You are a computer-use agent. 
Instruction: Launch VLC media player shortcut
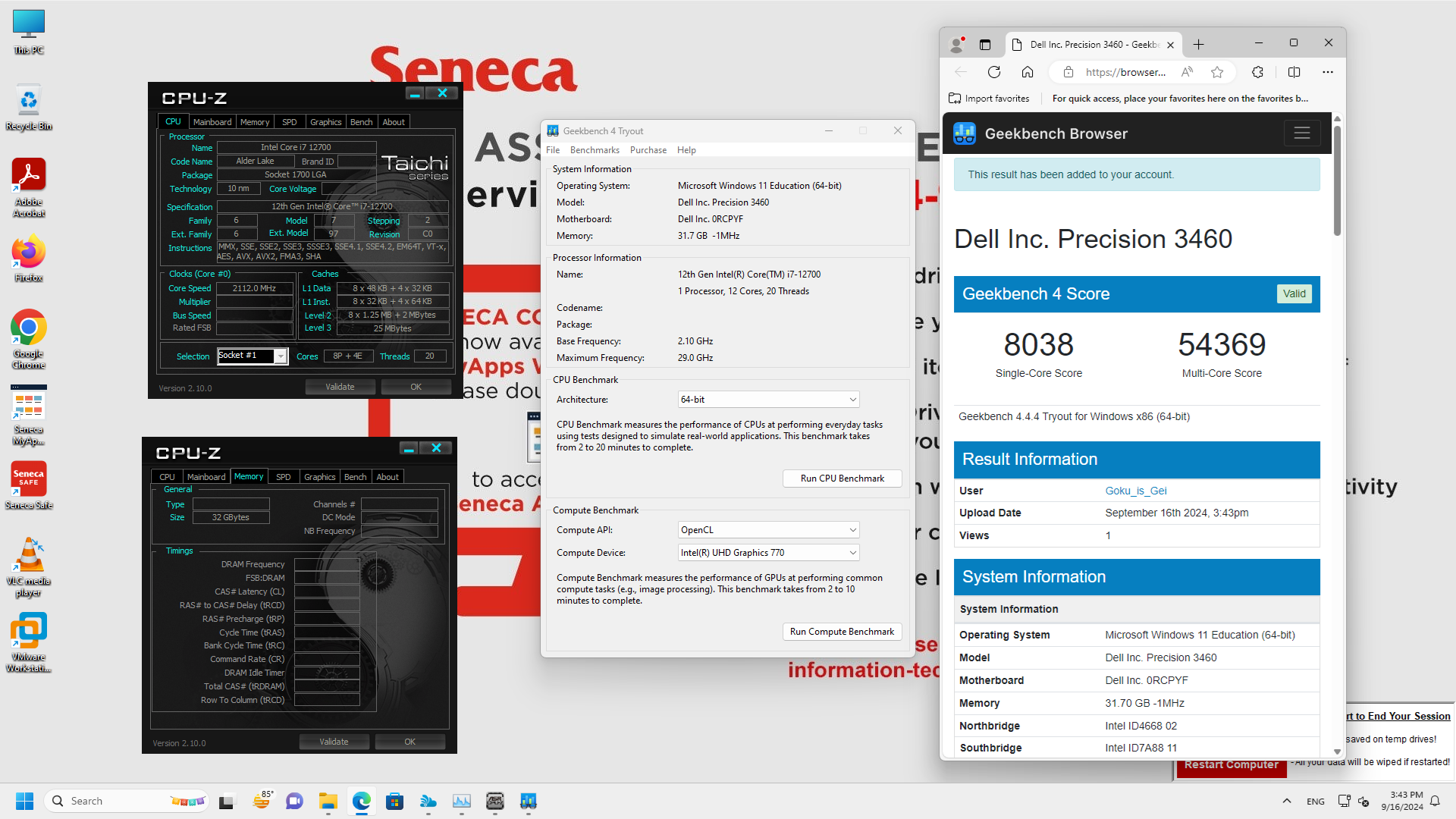point(29,567)
